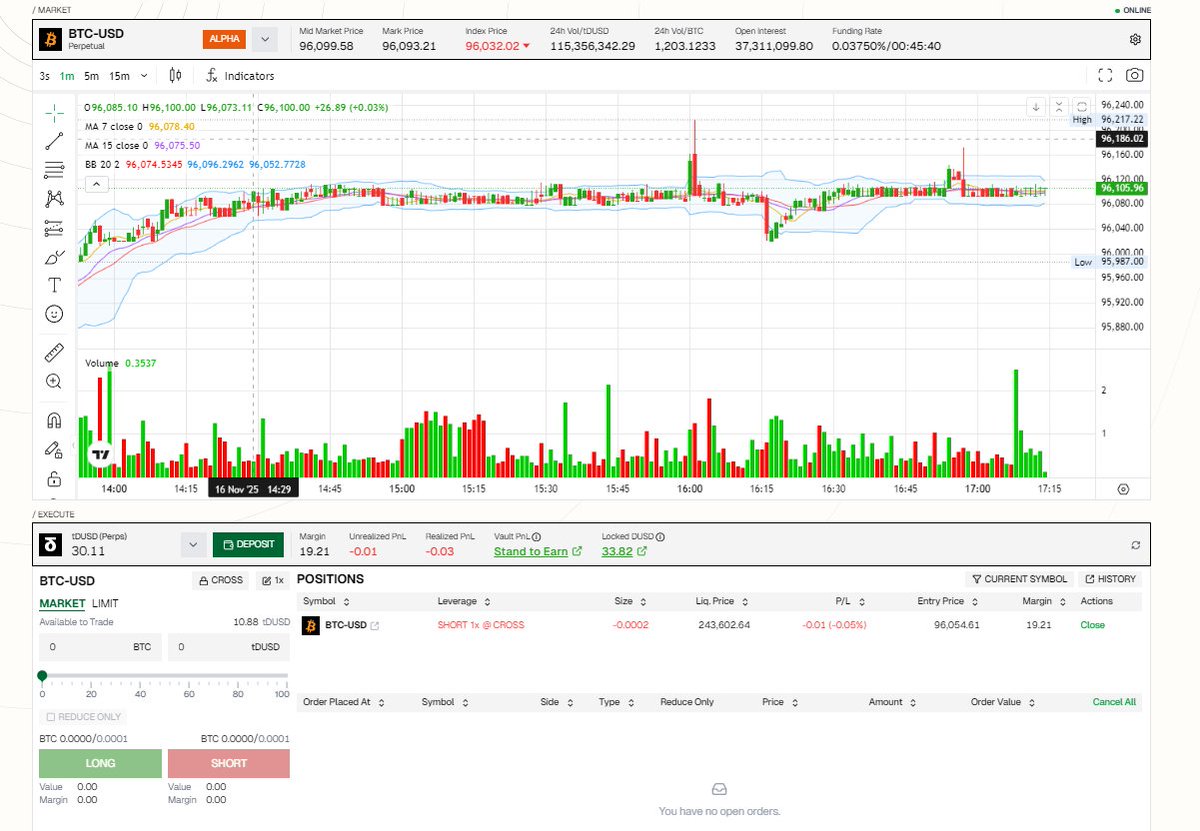The height and width of the screenshot is (831, 1200).
Task: Toggle the REDUCE ONLY checkbox
Action: (x=52, y=717)
